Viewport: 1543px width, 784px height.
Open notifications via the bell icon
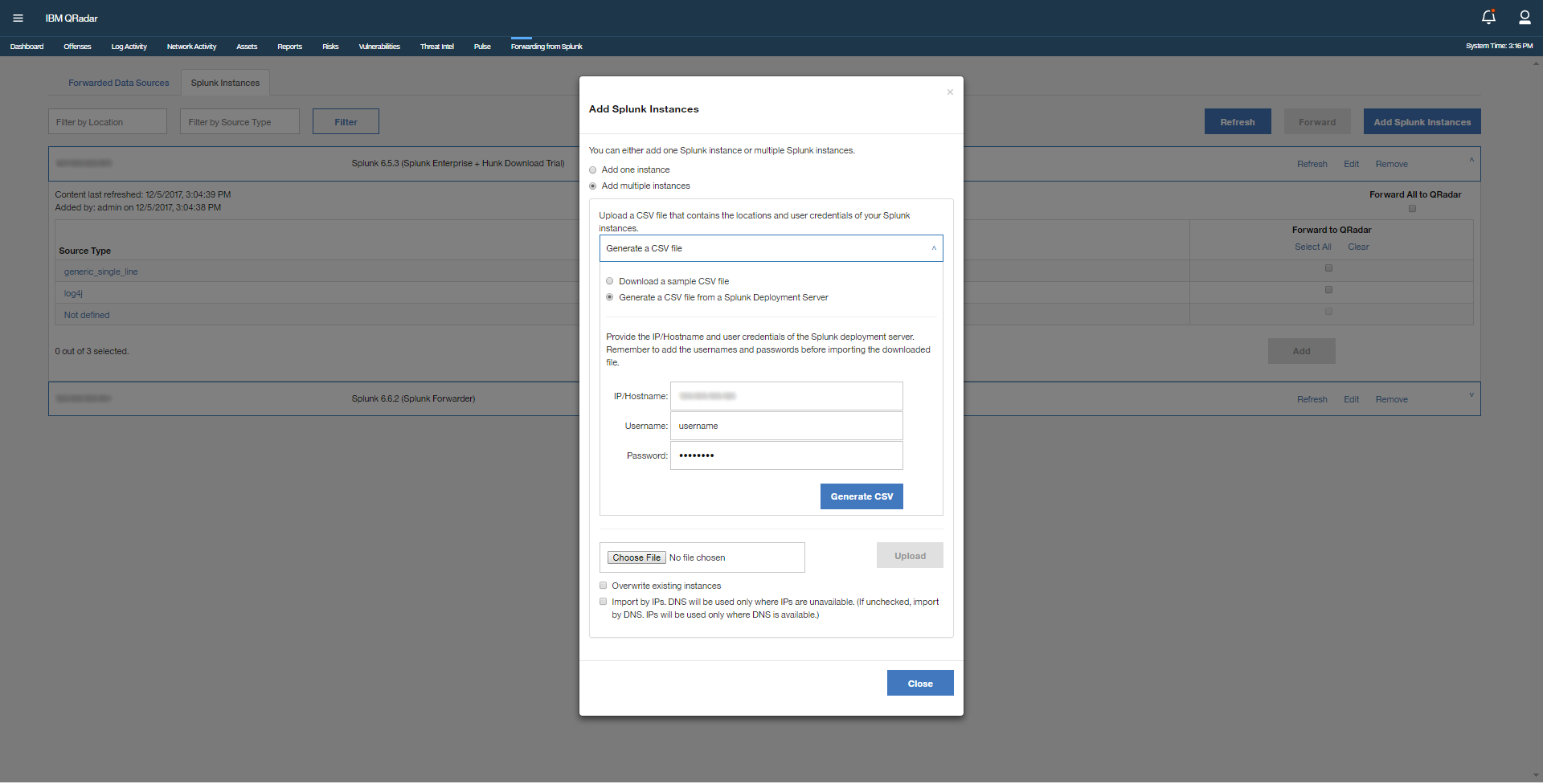(1488, 17)
